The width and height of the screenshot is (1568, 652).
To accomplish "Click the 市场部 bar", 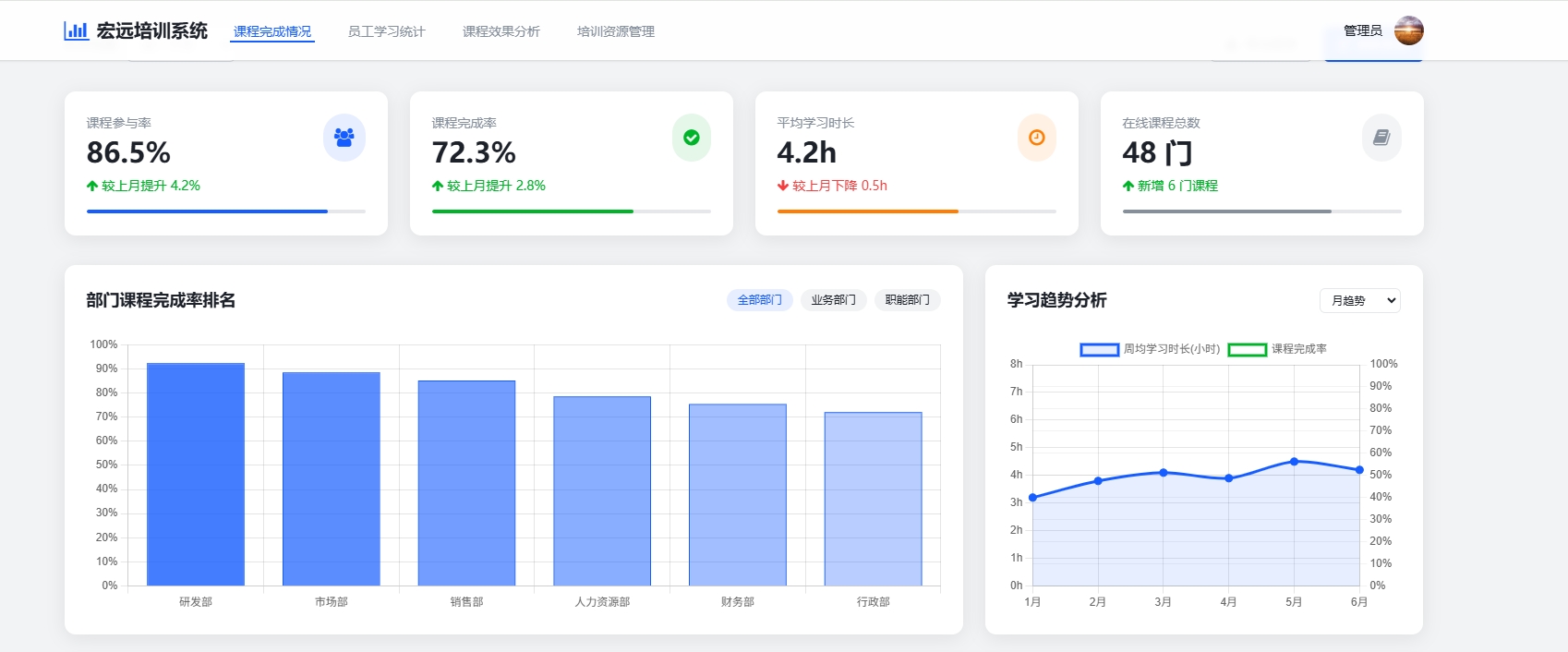I will (332, 479).
